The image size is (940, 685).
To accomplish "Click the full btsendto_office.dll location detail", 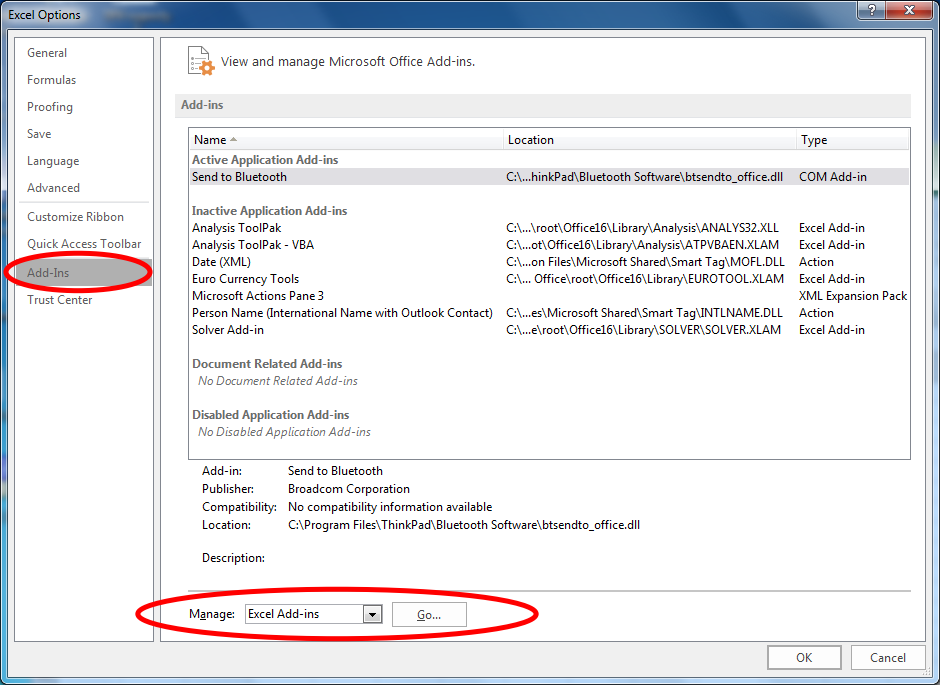I will [x=464, y=525].
